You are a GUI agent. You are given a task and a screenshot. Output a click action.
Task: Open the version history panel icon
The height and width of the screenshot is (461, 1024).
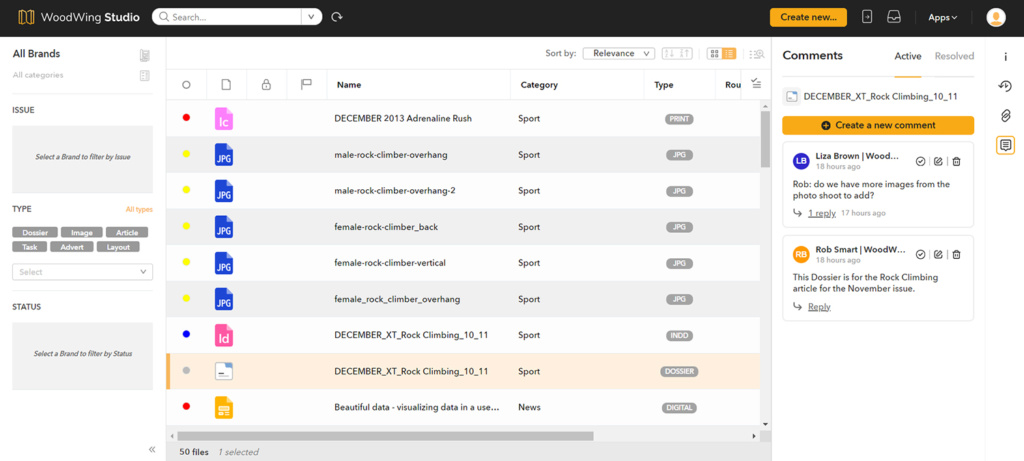point(1005,86)
